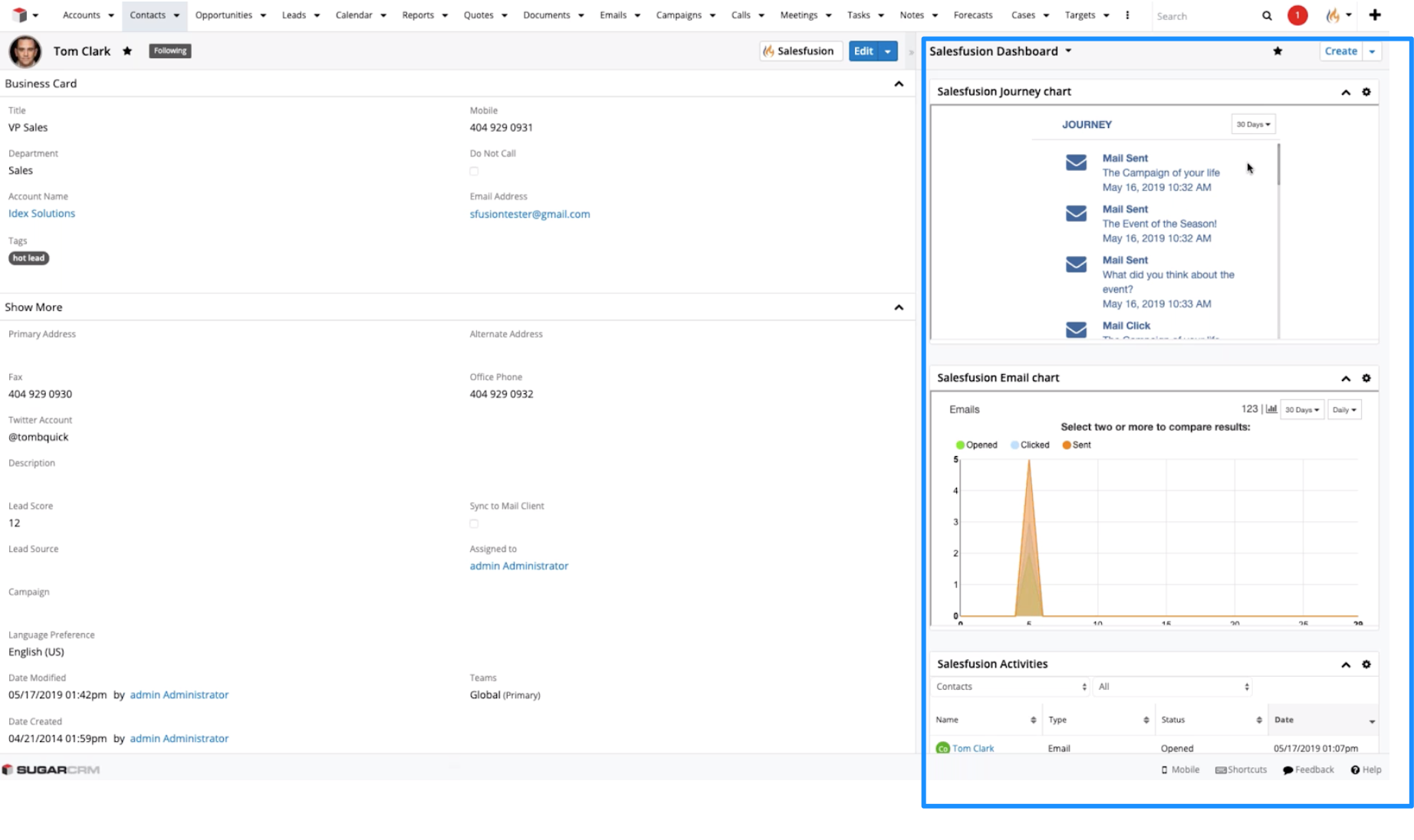This screenshot has width=1414, height=840.
Task: Collapse the Salesfusion Activities dashlet
Action: click(1345, 664)
